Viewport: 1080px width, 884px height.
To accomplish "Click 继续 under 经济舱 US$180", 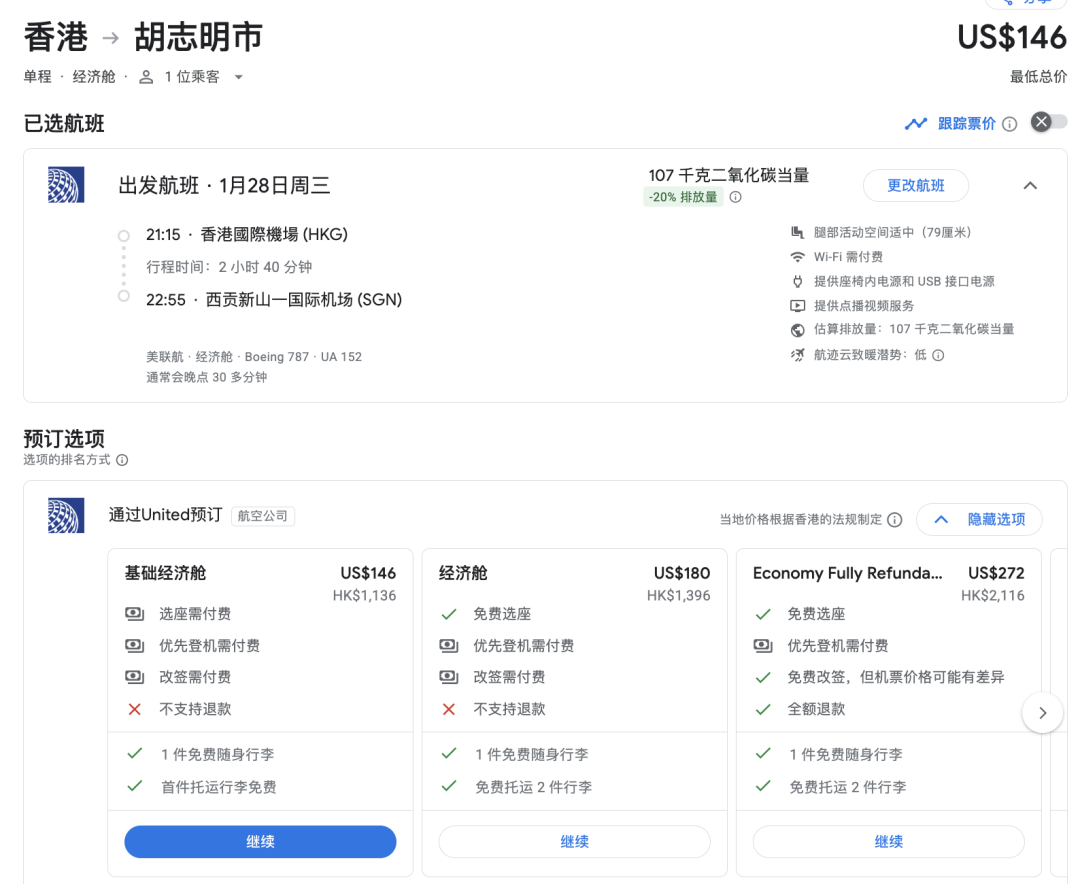I will 574,842.
